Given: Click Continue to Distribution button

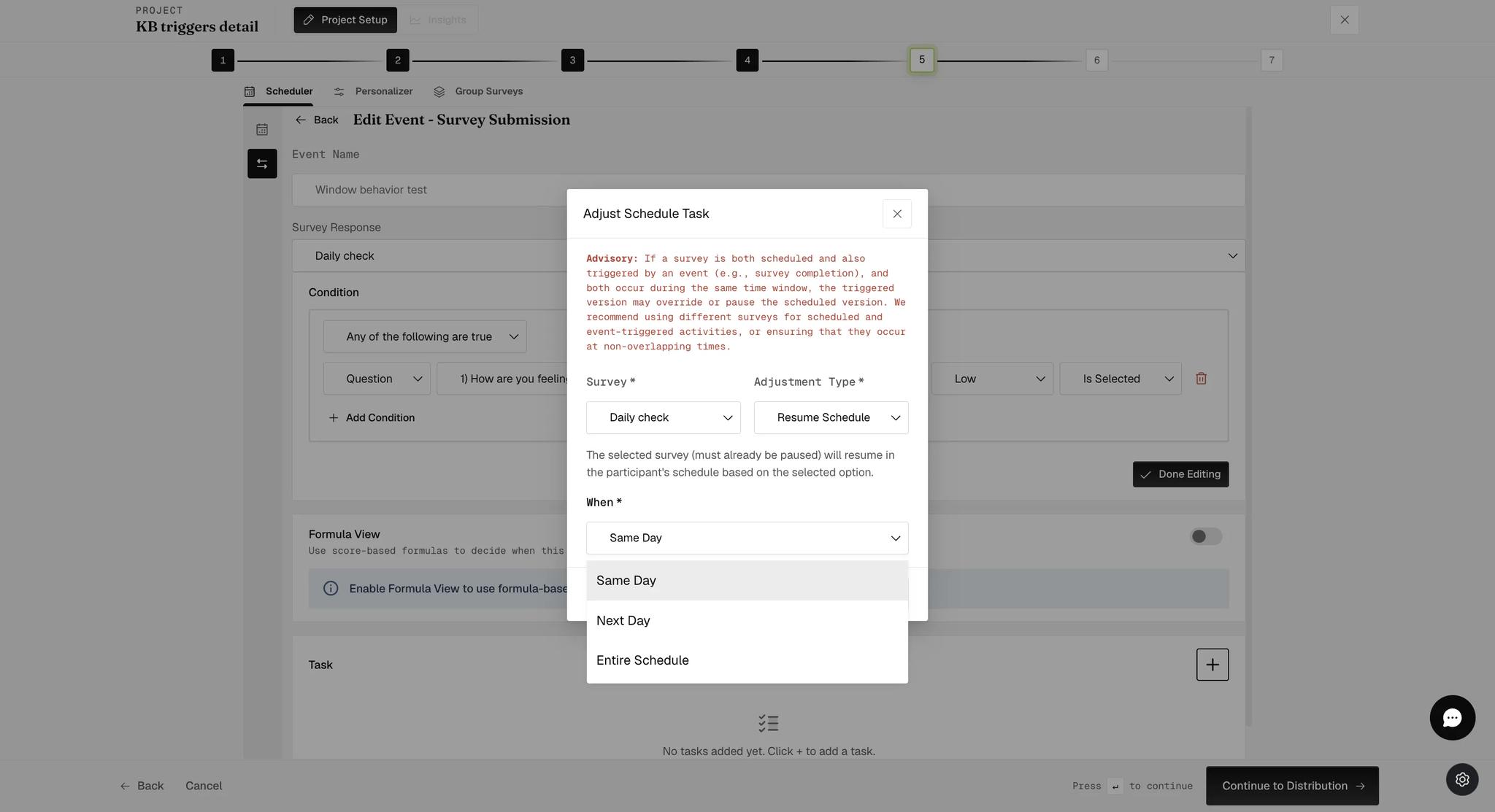Looking at the screenshot, I should pyautogui.click(x=1292, y=786).
